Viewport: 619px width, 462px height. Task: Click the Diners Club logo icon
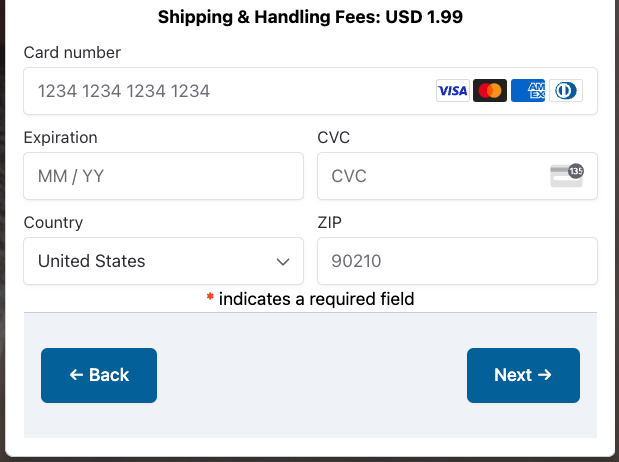point(566,91)
